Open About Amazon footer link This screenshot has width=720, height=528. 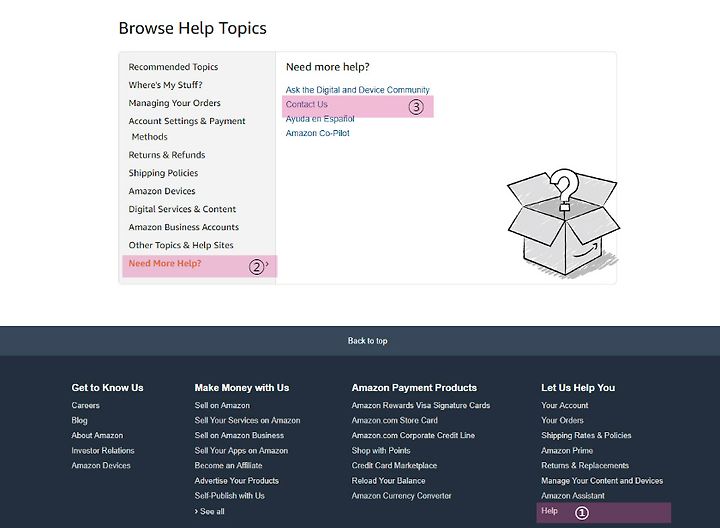tap(97, 435)
